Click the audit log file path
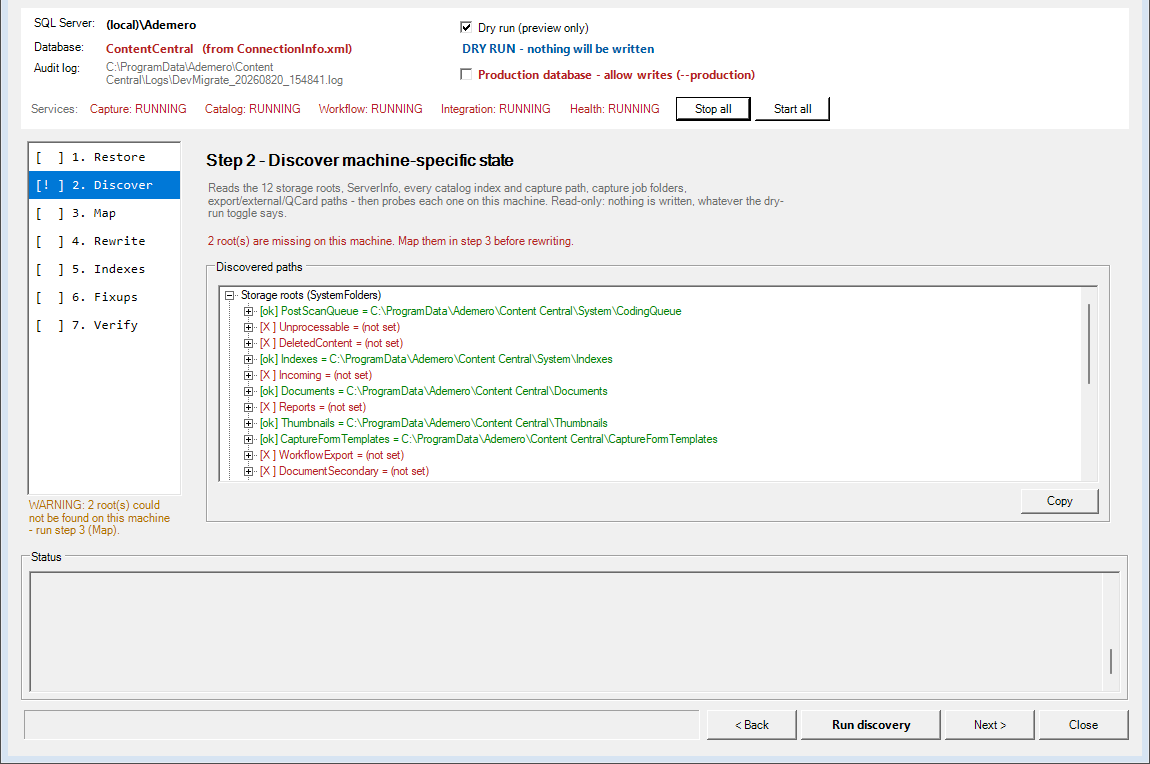Viewport: 1150px width, 764px height. (x=224, y=73)
